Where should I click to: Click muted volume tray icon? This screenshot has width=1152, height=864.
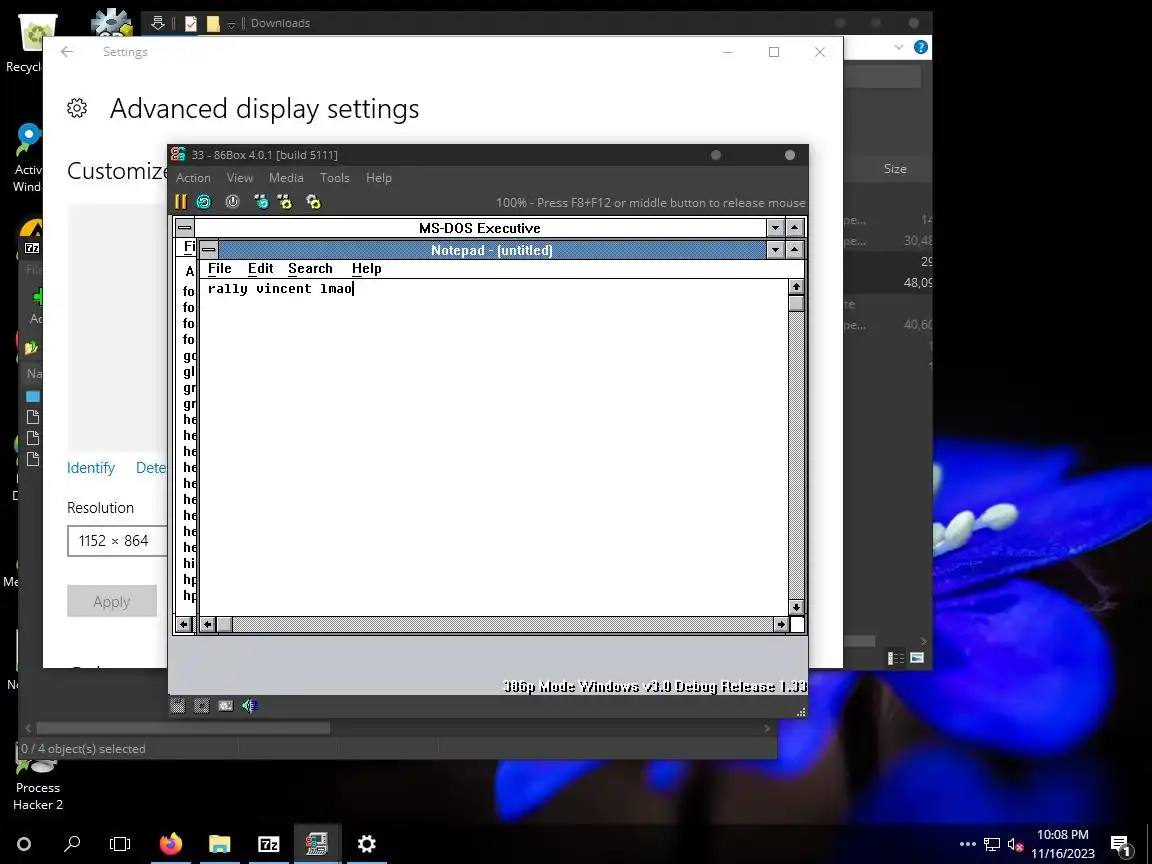coord(1015,845)
